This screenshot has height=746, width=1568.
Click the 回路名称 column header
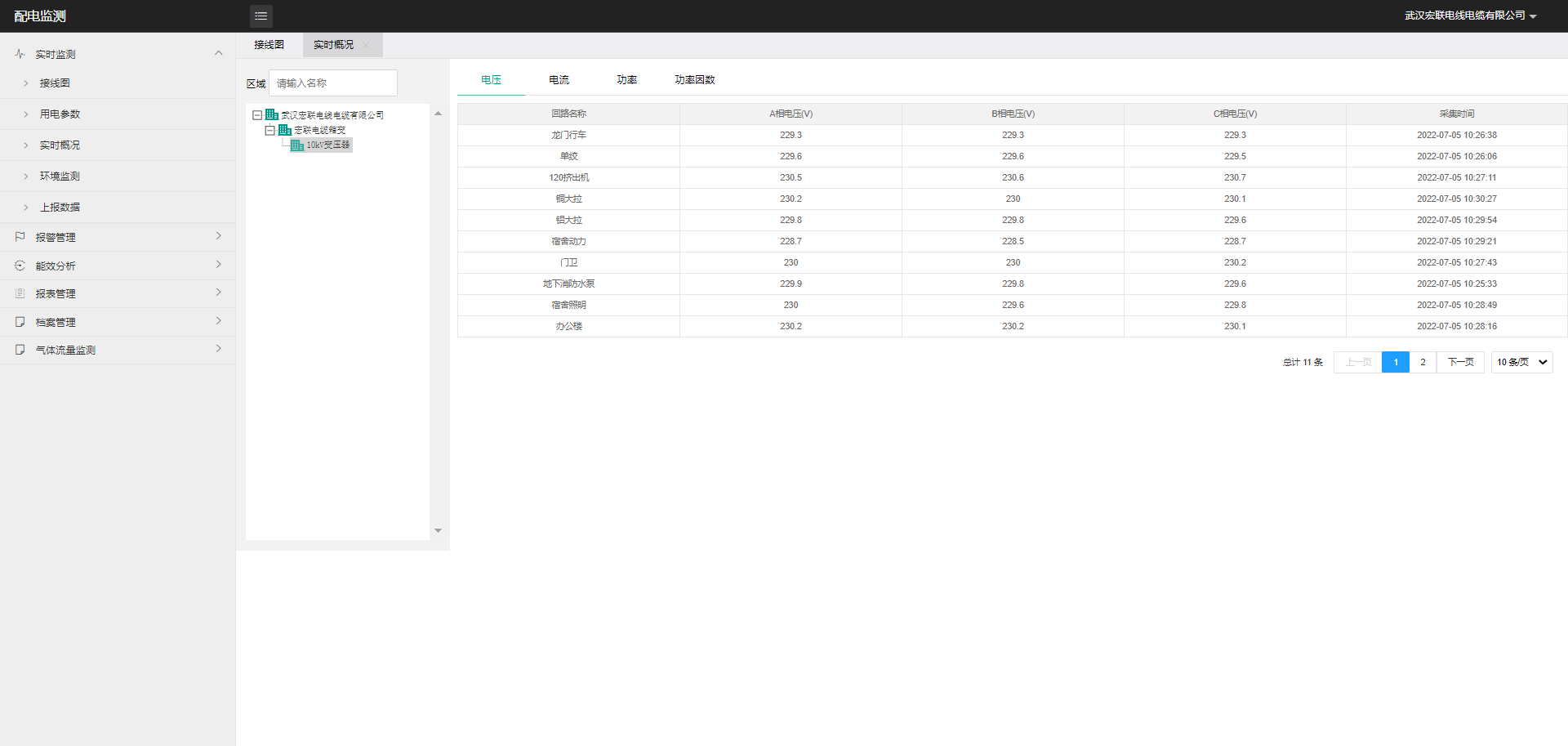[568, 114]
